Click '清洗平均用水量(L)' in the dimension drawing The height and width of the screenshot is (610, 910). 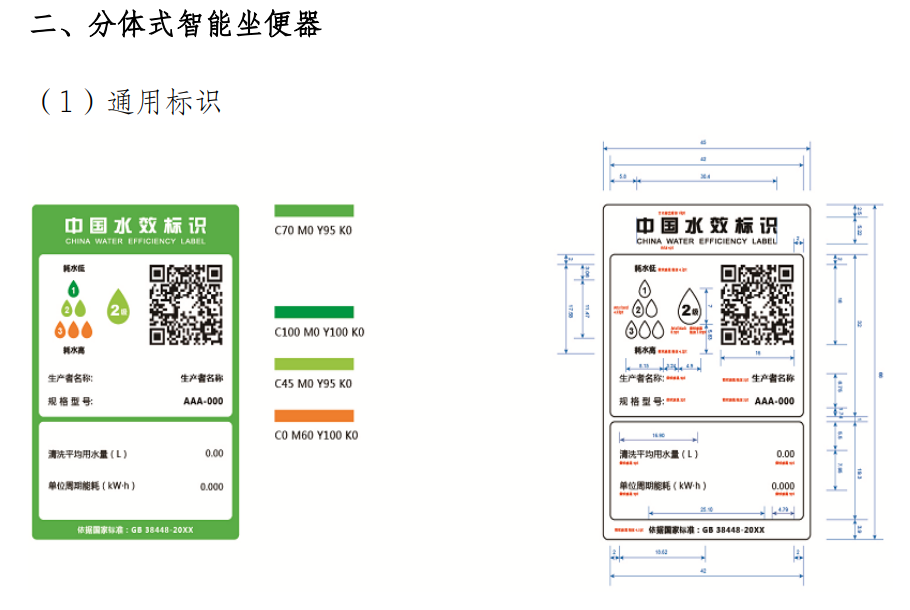659,454
